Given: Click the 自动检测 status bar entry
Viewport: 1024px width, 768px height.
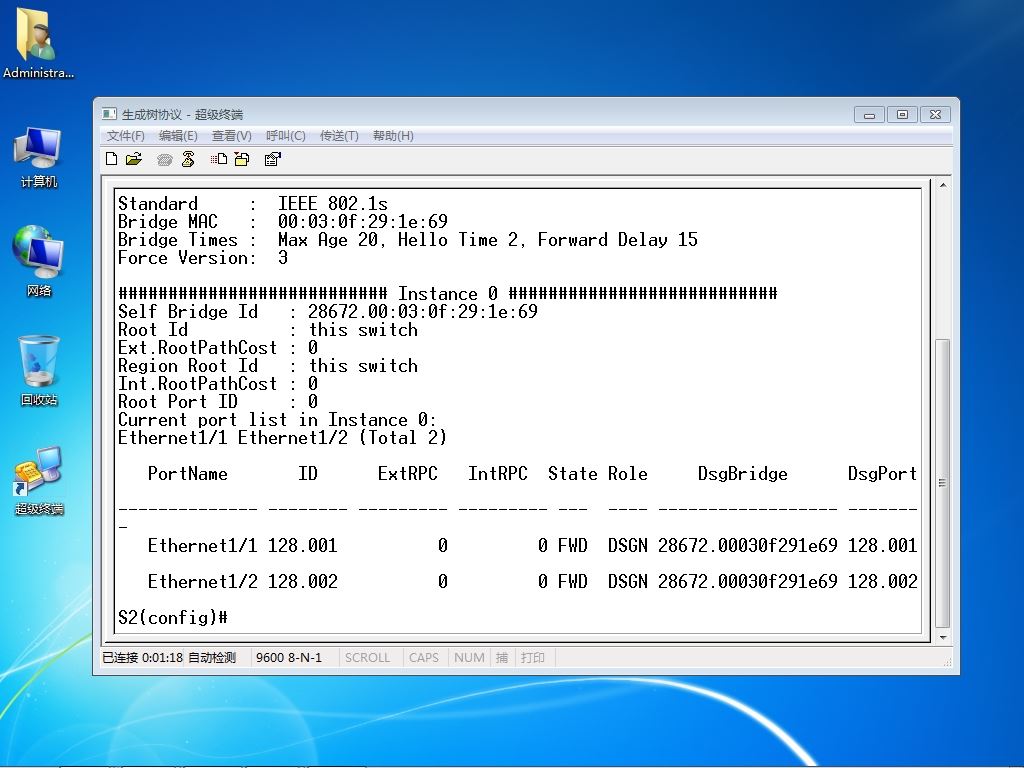Looking at the screenshot, I should (212, 658).
